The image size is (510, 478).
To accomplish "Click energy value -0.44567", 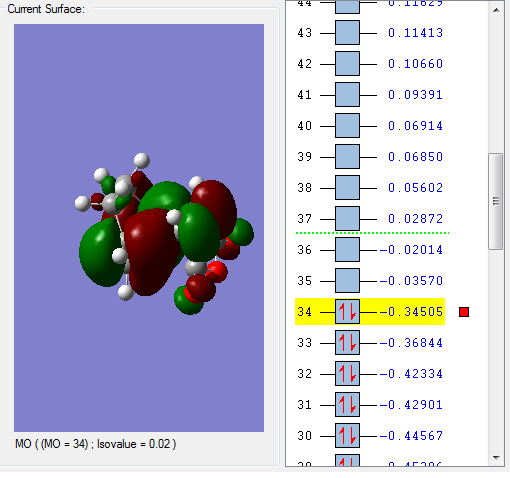I will click(x=411, y=436).
